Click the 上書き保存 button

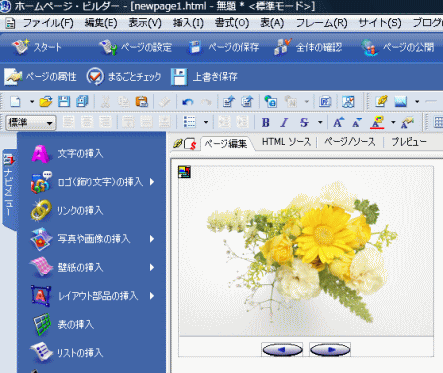pos(204,77)
